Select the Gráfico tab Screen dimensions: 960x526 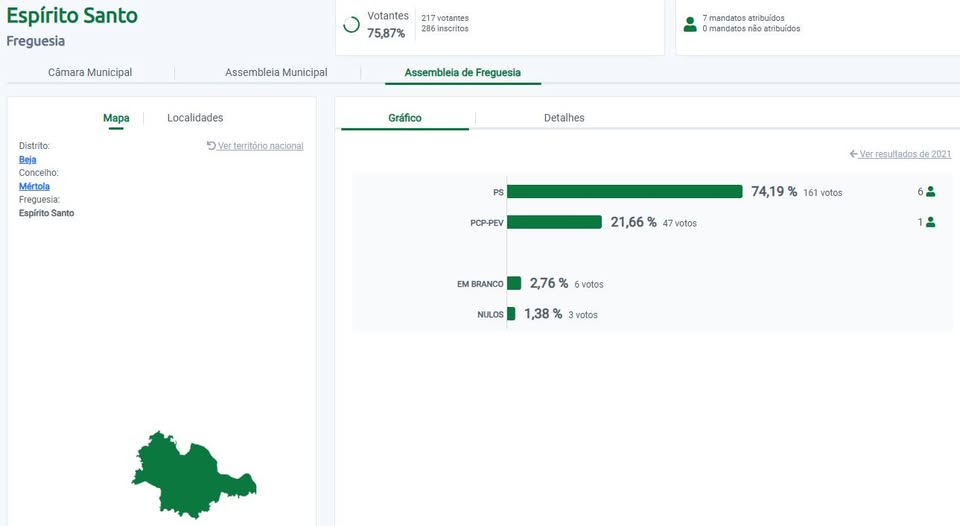pyautogui.click(x=405, y=118)
